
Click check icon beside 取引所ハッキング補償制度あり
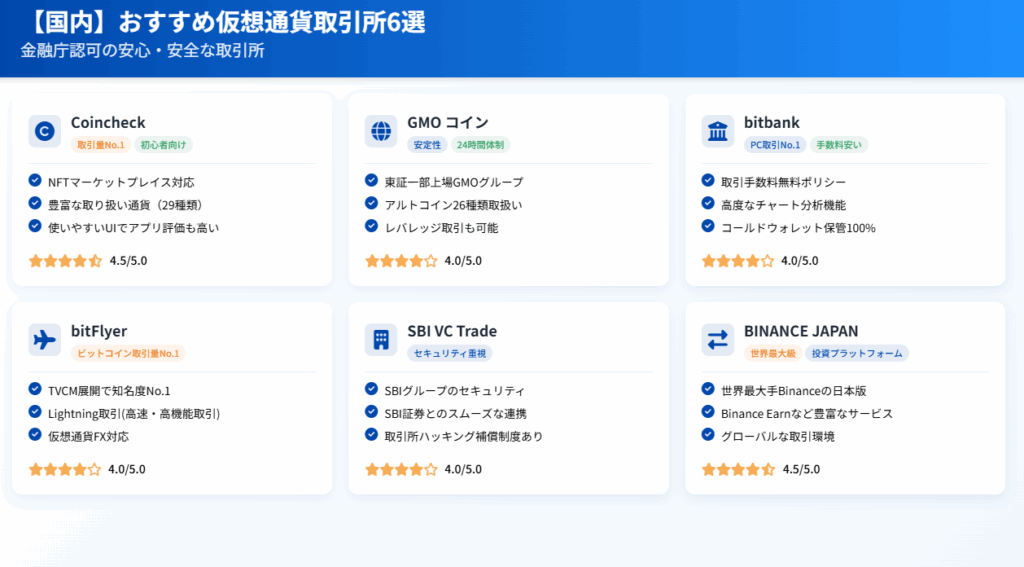coord(372,434)
